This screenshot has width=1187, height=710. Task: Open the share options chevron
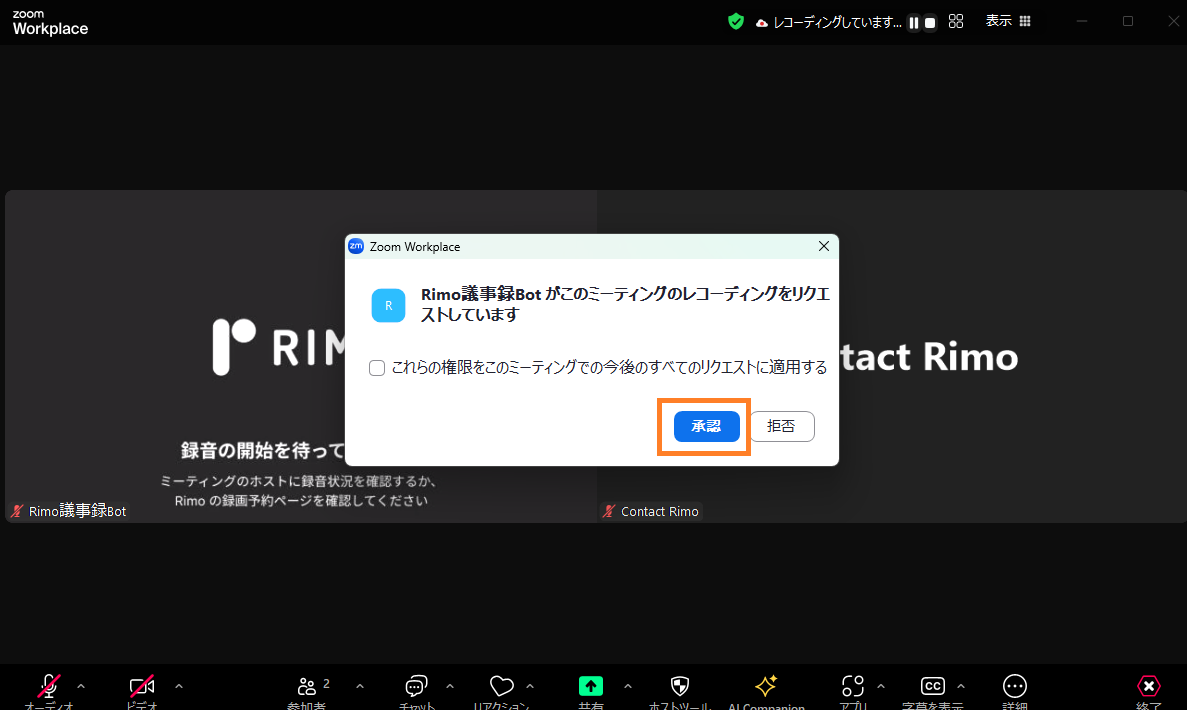[628, 688]
